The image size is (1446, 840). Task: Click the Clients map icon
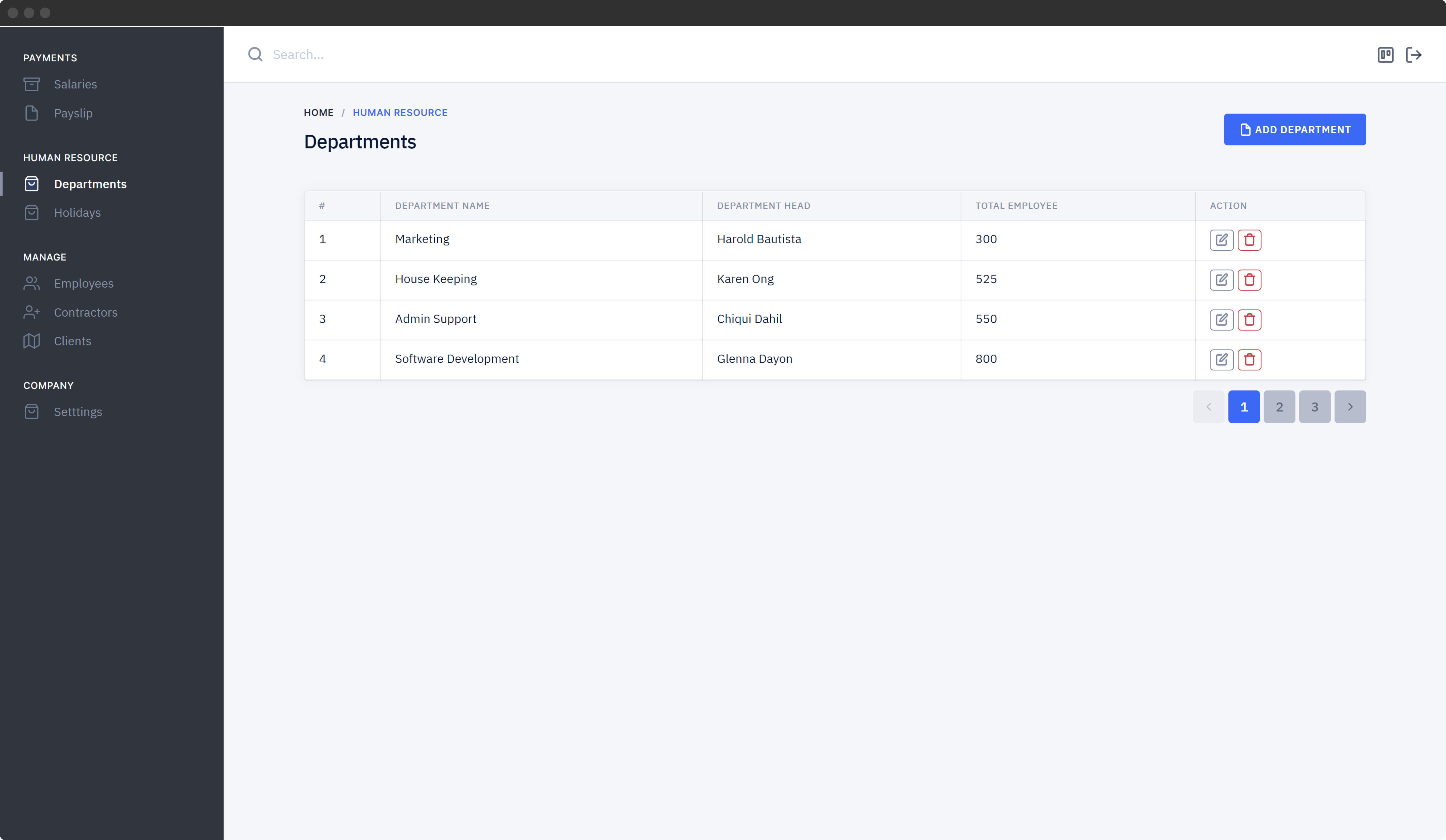[x=31, y=341]
